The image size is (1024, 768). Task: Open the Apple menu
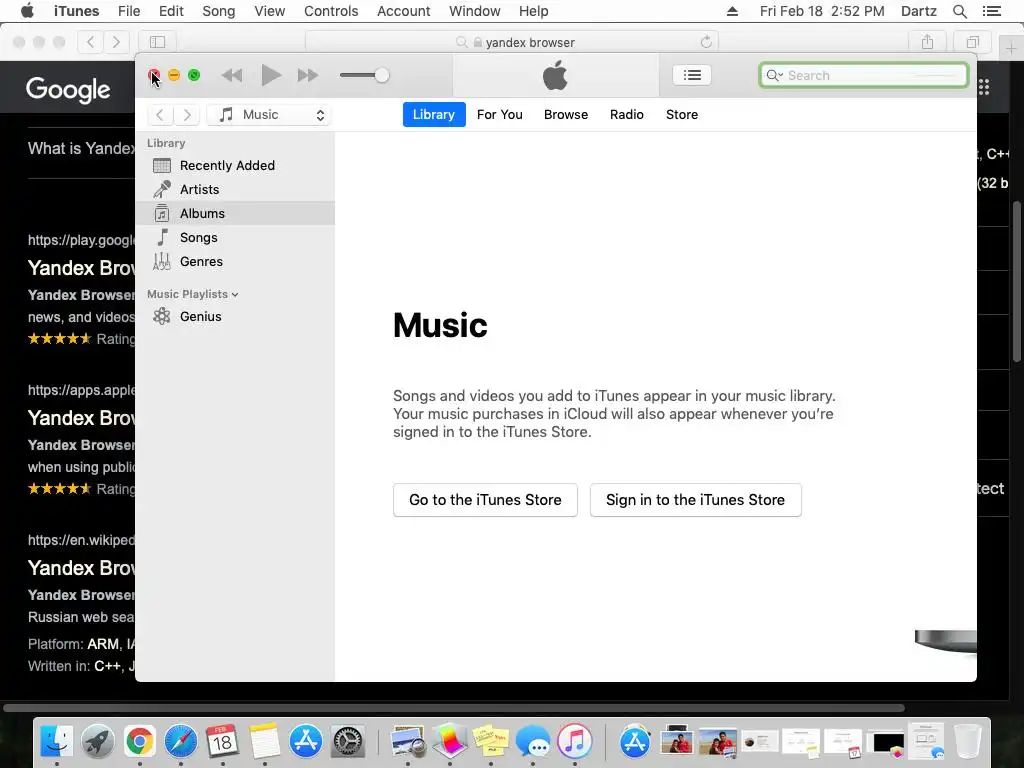27,11
